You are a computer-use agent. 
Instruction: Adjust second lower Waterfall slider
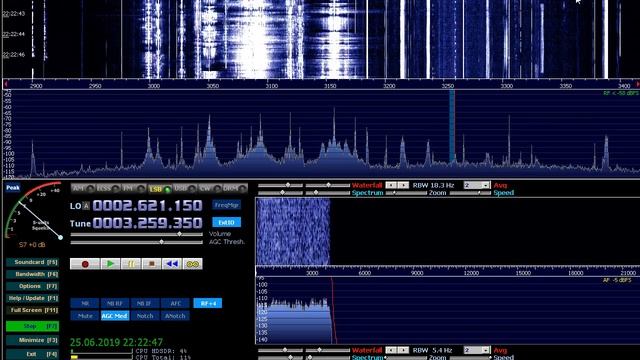[x=328, y=350]
